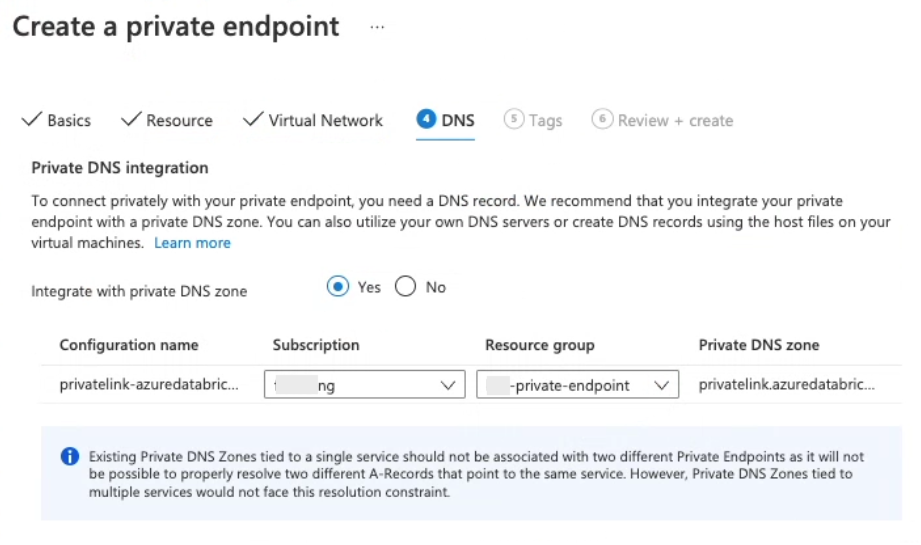This screenshot has height=545, width=921.
Task: Click the privatelink-azuredatabric configuration name cell
Action: point(149,384)
